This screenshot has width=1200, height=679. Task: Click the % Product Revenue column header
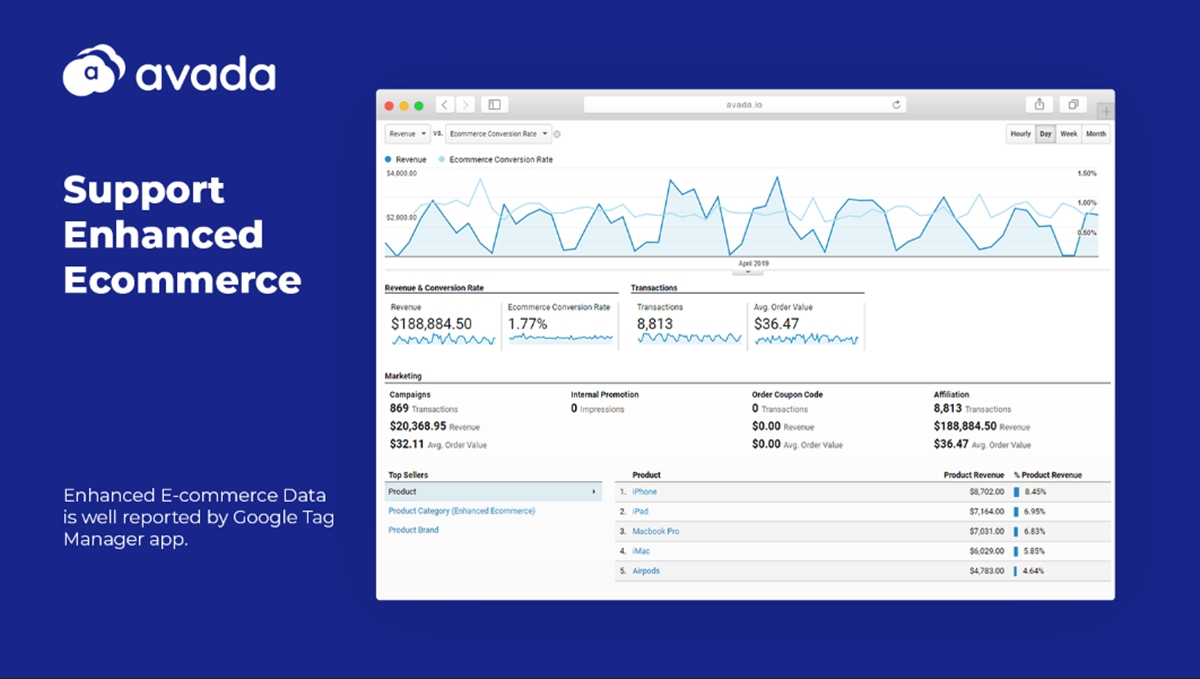click(x=1048, y=475)
